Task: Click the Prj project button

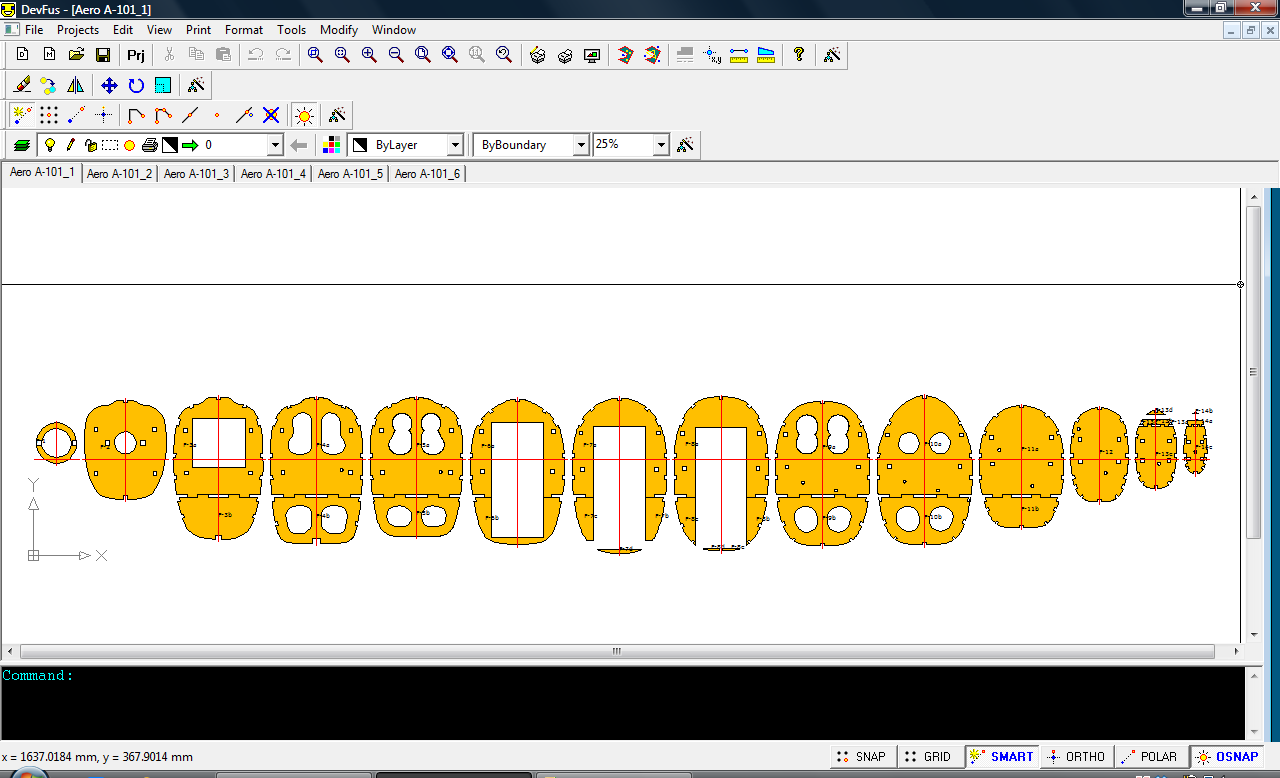Action: coord(136,55)
